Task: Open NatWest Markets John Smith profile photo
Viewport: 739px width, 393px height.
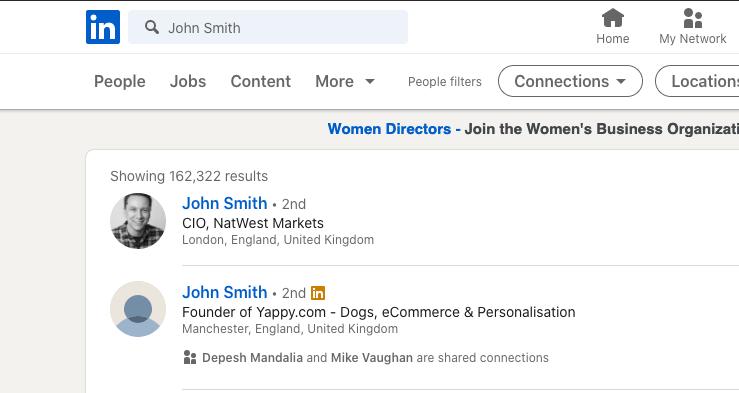Action: pos(138,221)
